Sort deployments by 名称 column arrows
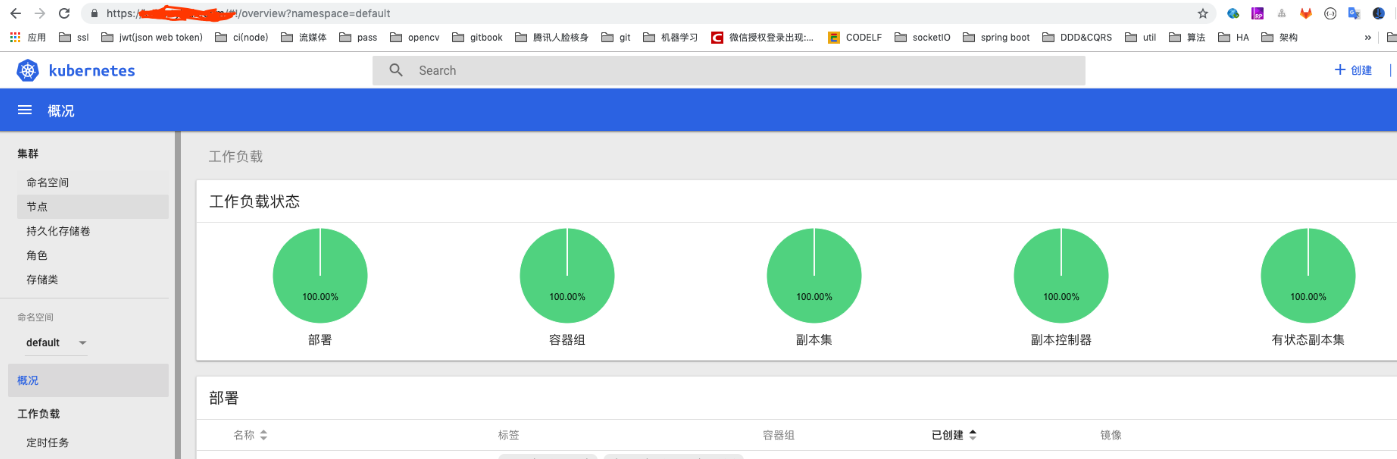This screenshot has width=1397, height=459. point(263,435)
